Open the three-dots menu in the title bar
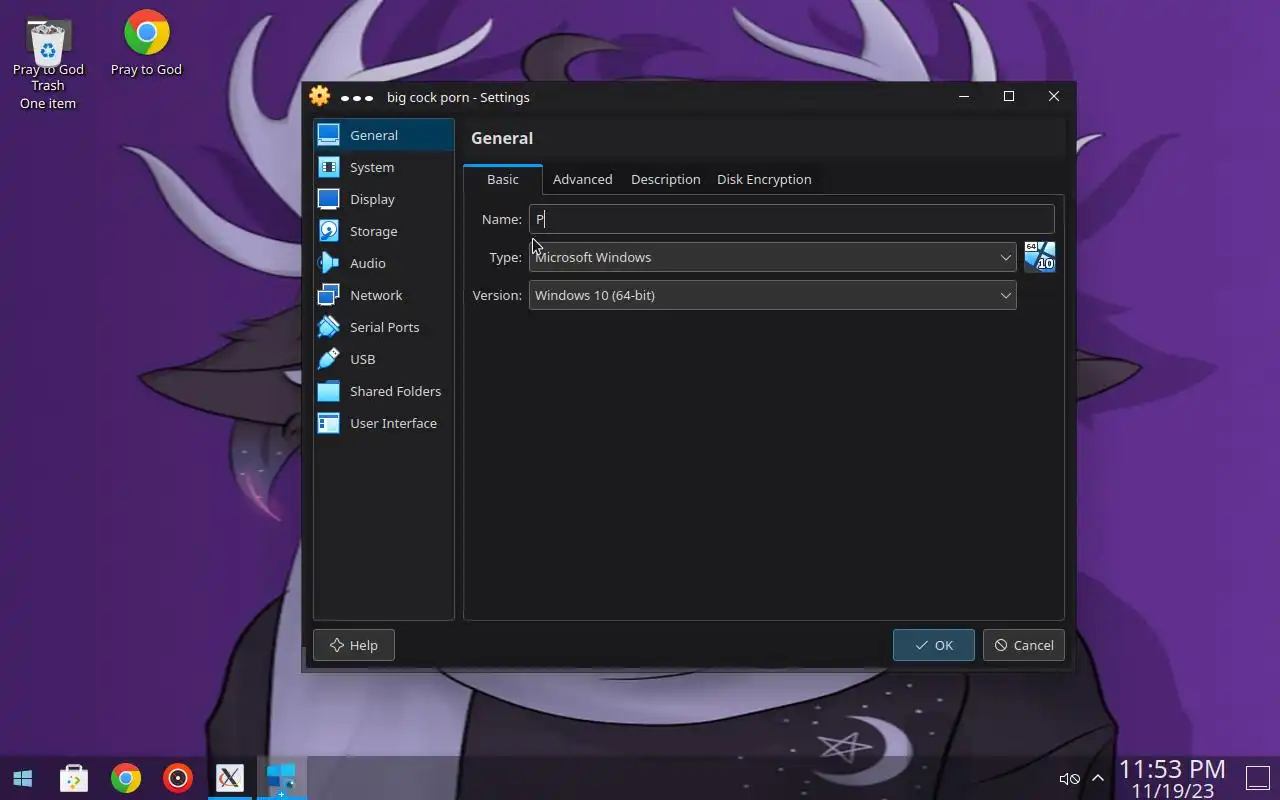The height and width of the screenshot is (800, 1280). coord(357,98)
